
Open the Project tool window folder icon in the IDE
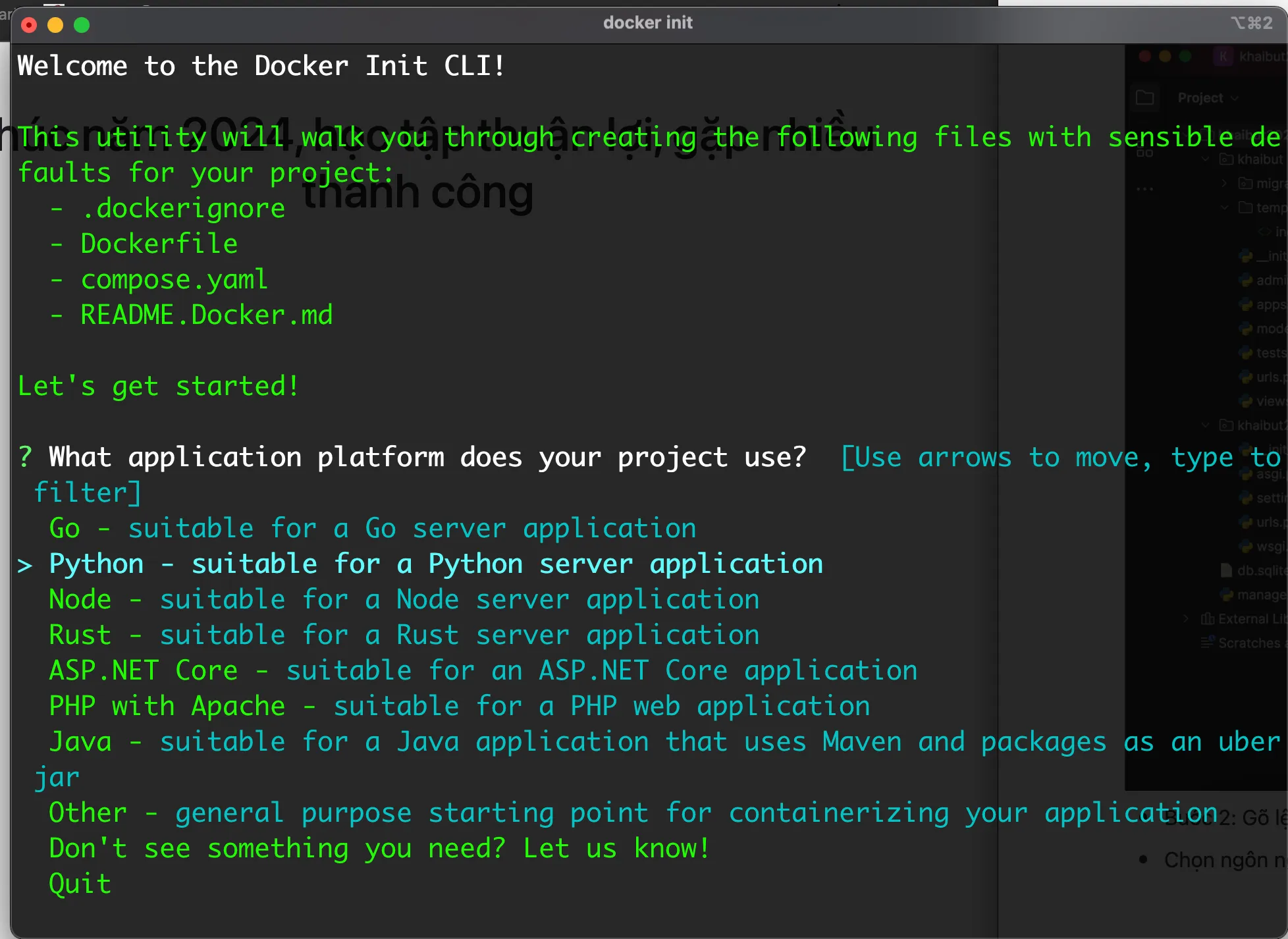[x=1145, y=97]
